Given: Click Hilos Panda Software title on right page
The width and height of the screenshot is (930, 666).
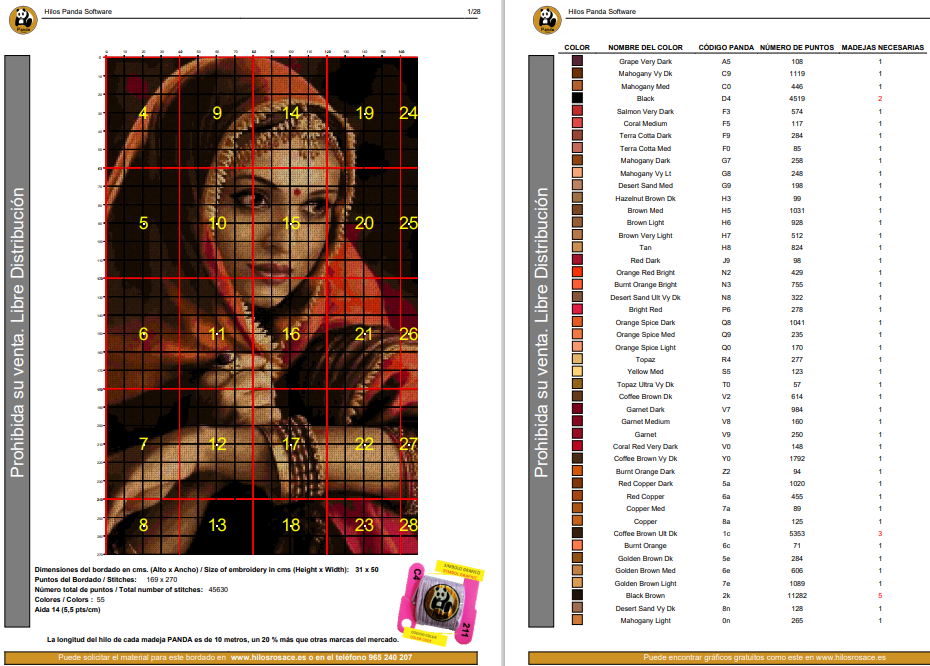Looking at the screenshot, I should [x=601, y=11].
